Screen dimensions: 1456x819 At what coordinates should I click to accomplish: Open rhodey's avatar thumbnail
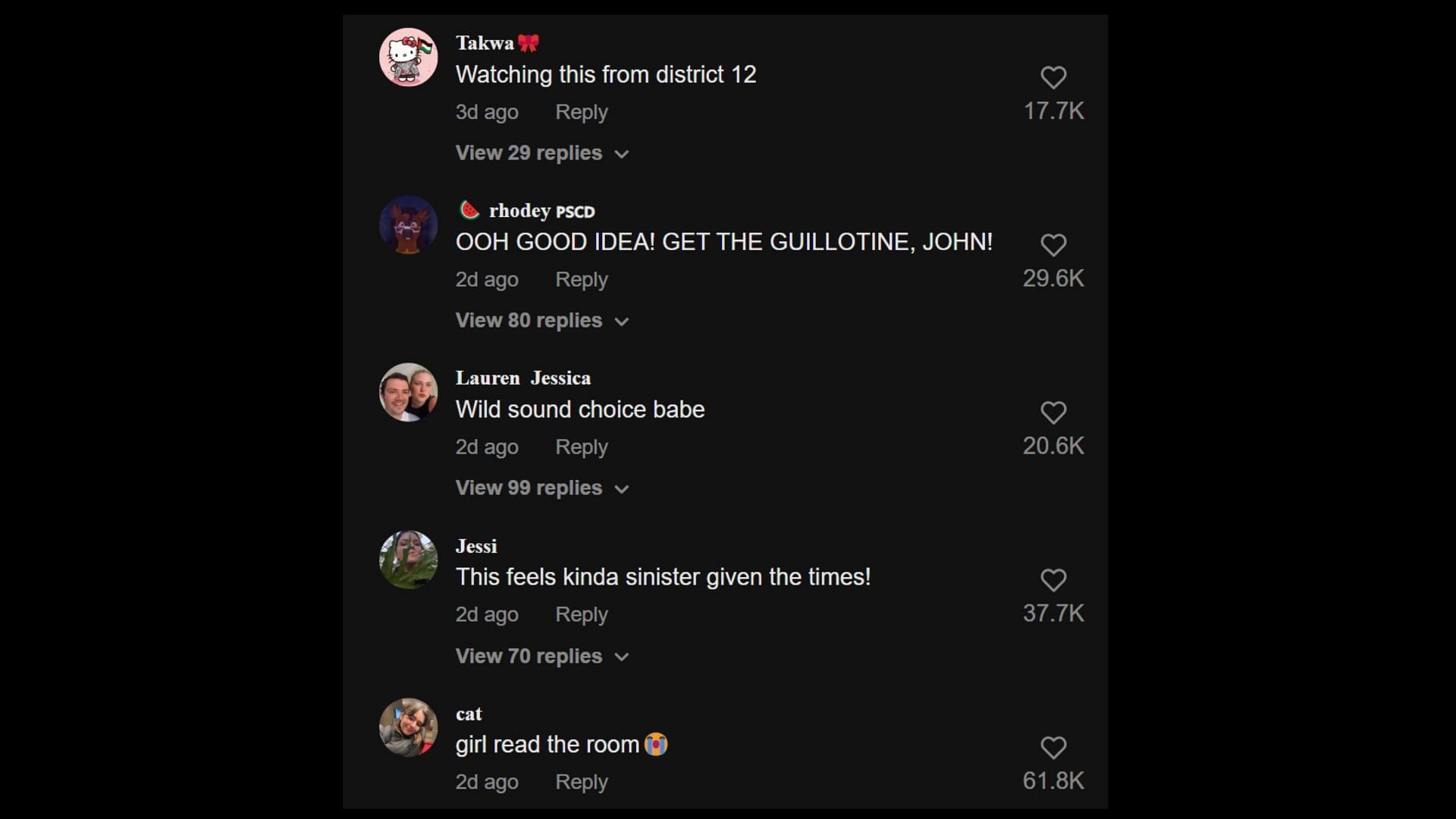click(x=408, y=224)
